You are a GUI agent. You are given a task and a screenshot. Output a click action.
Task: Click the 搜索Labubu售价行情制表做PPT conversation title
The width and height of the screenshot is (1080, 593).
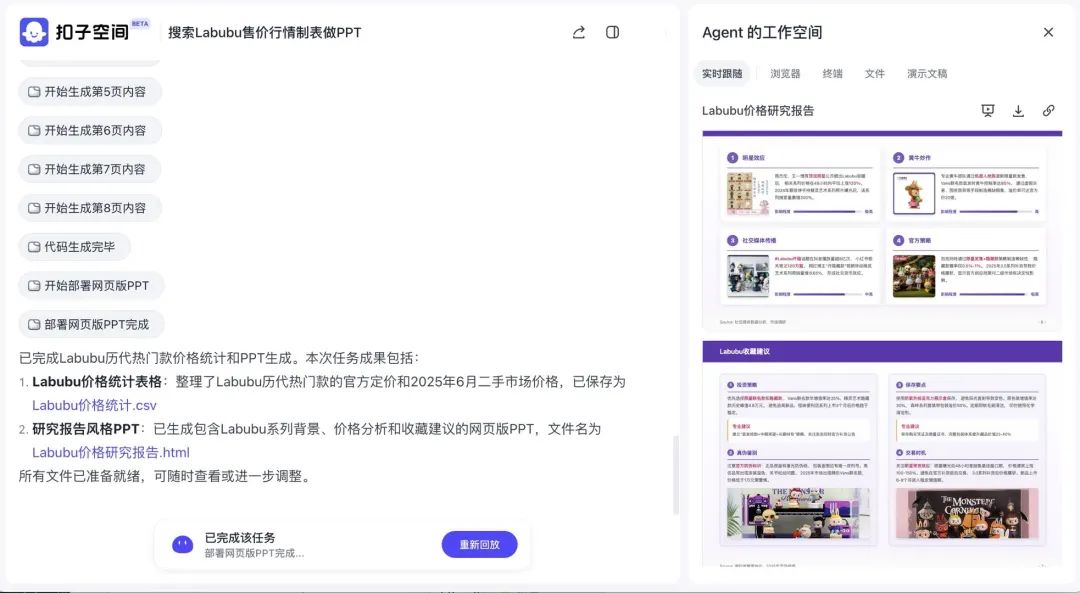click(x=264, y=32)
